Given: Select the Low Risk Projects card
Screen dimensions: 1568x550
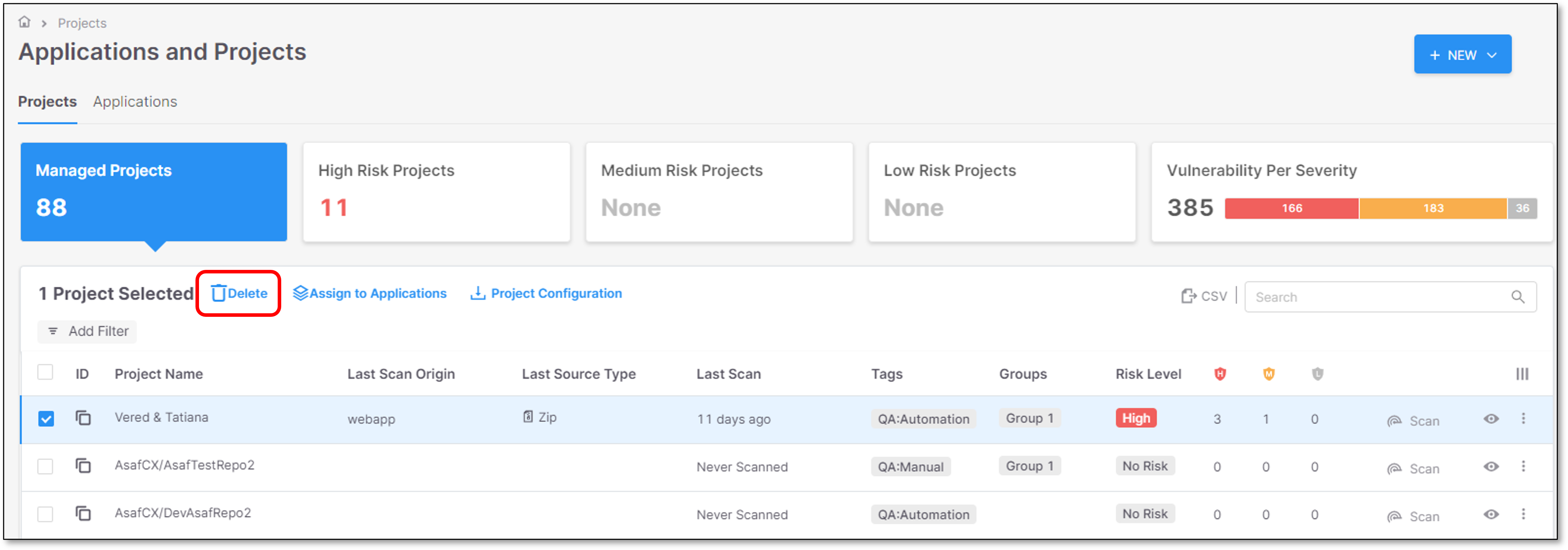Looking at the screenshot, I should [x=1002, y=192].
